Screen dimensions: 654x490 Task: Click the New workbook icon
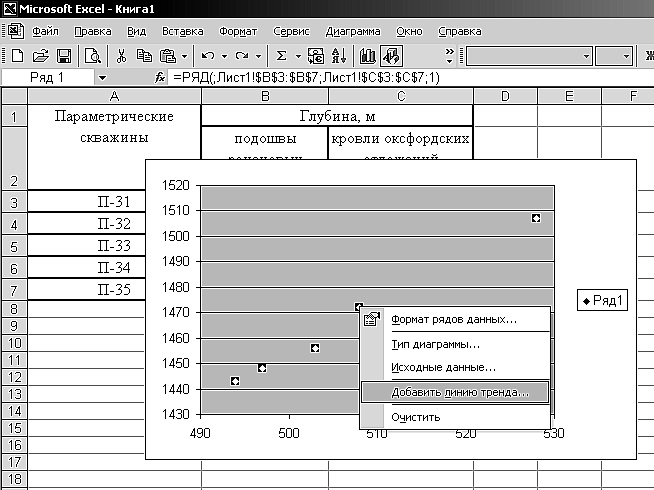18,55
